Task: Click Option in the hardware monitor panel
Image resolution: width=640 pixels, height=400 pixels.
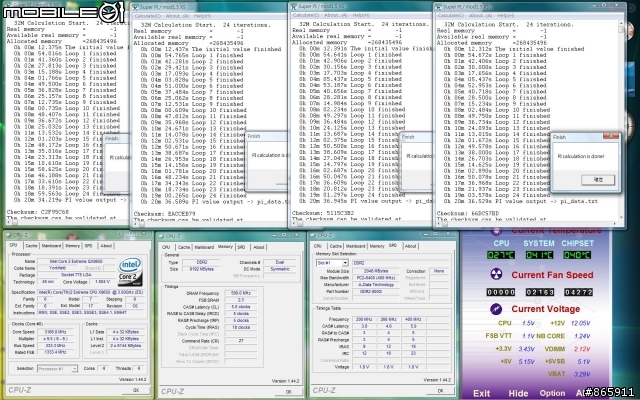Action: tap(552, 393)
